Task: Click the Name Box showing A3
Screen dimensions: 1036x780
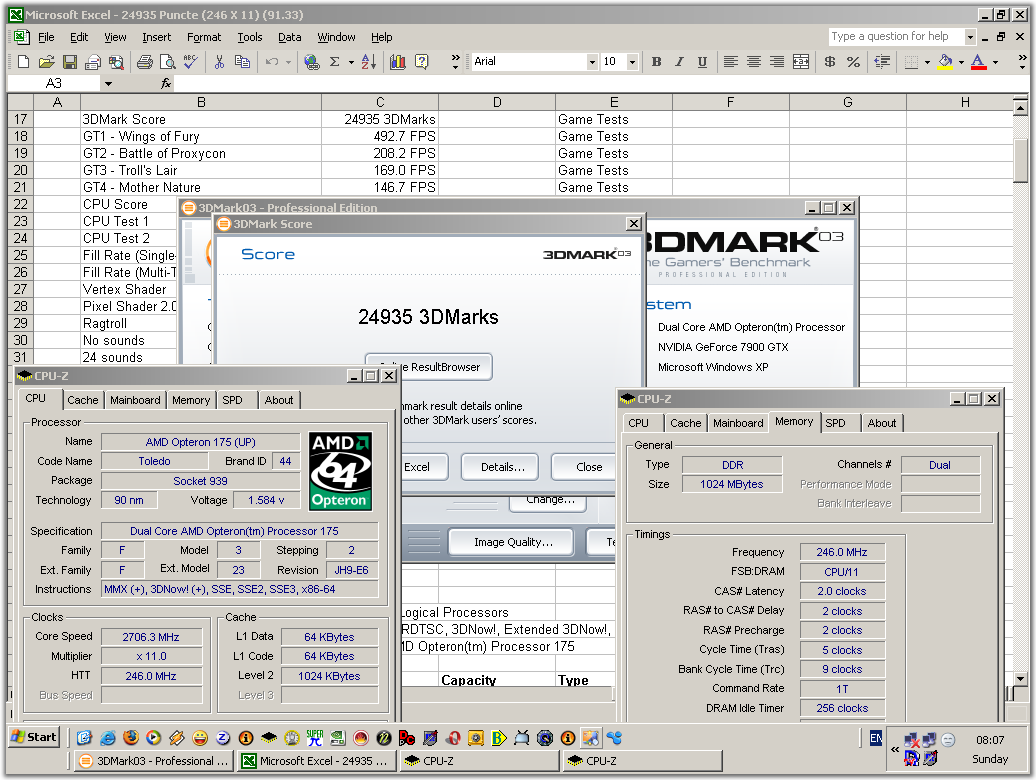Action: point(54,84)
